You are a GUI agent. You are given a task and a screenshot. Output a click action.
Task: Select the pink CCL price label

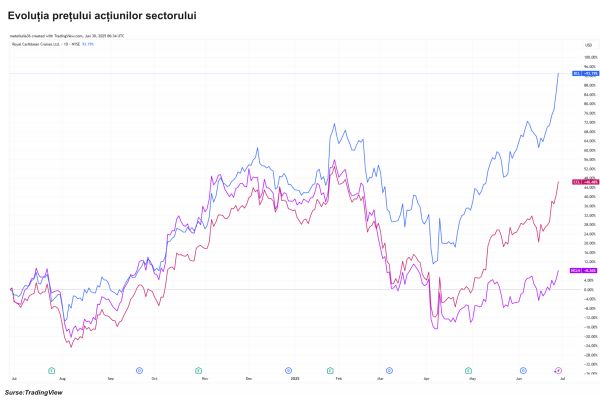point(583,182)
